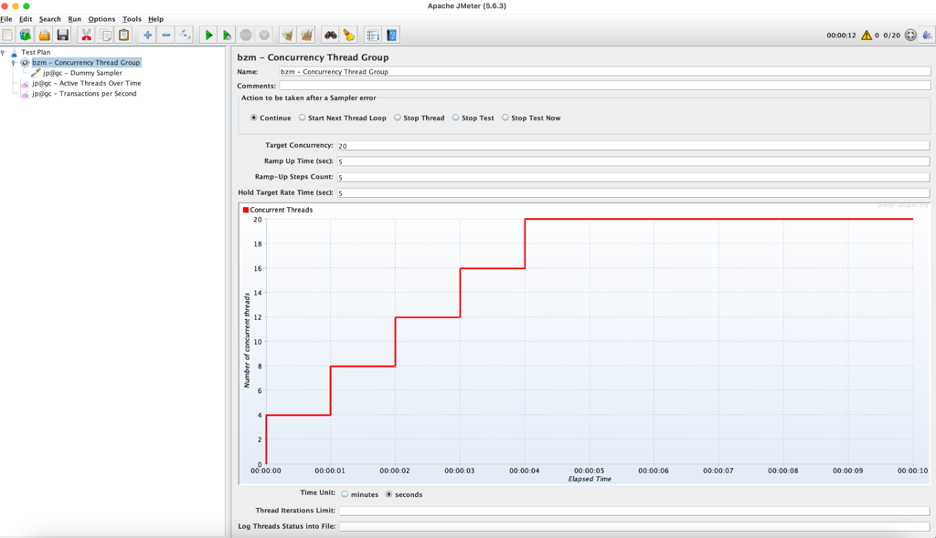This screenshot has height=538, width=936.
Task: Click the Target Concurrency input field
Action: click(632, 146)
